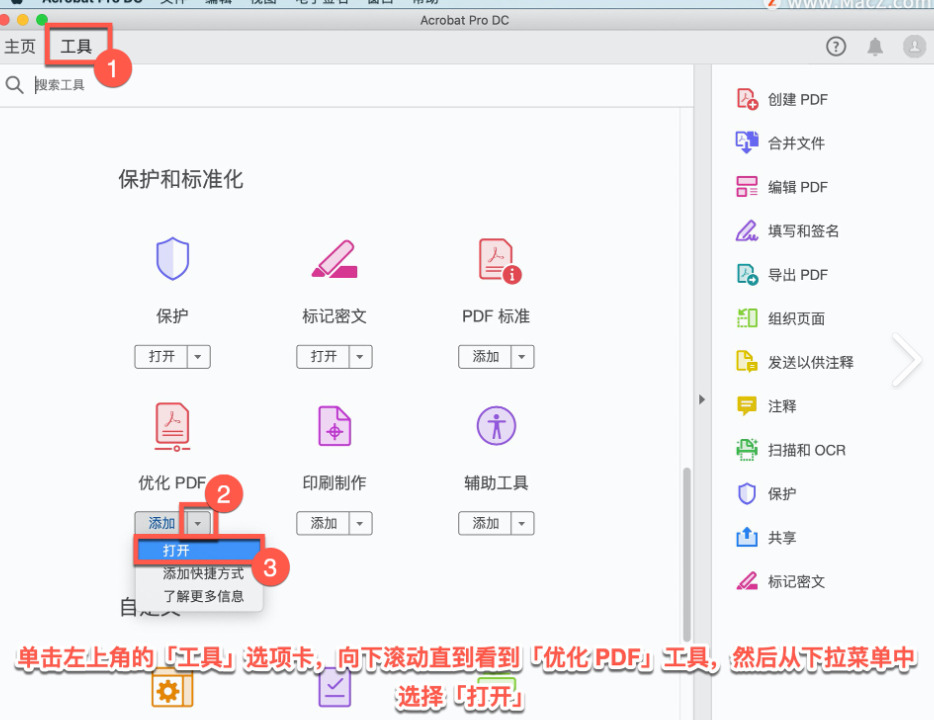The width and height of the screenshot is (934, 720).
Task: Expand dropdown arrow under 标记密文
Action: (360, 357)
